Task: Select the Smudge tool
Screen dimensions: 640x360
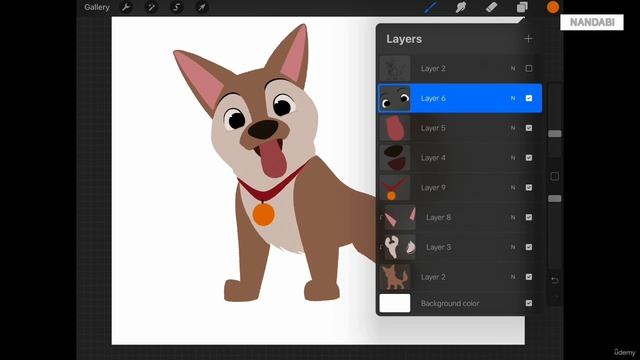Action: click(461, 7)
